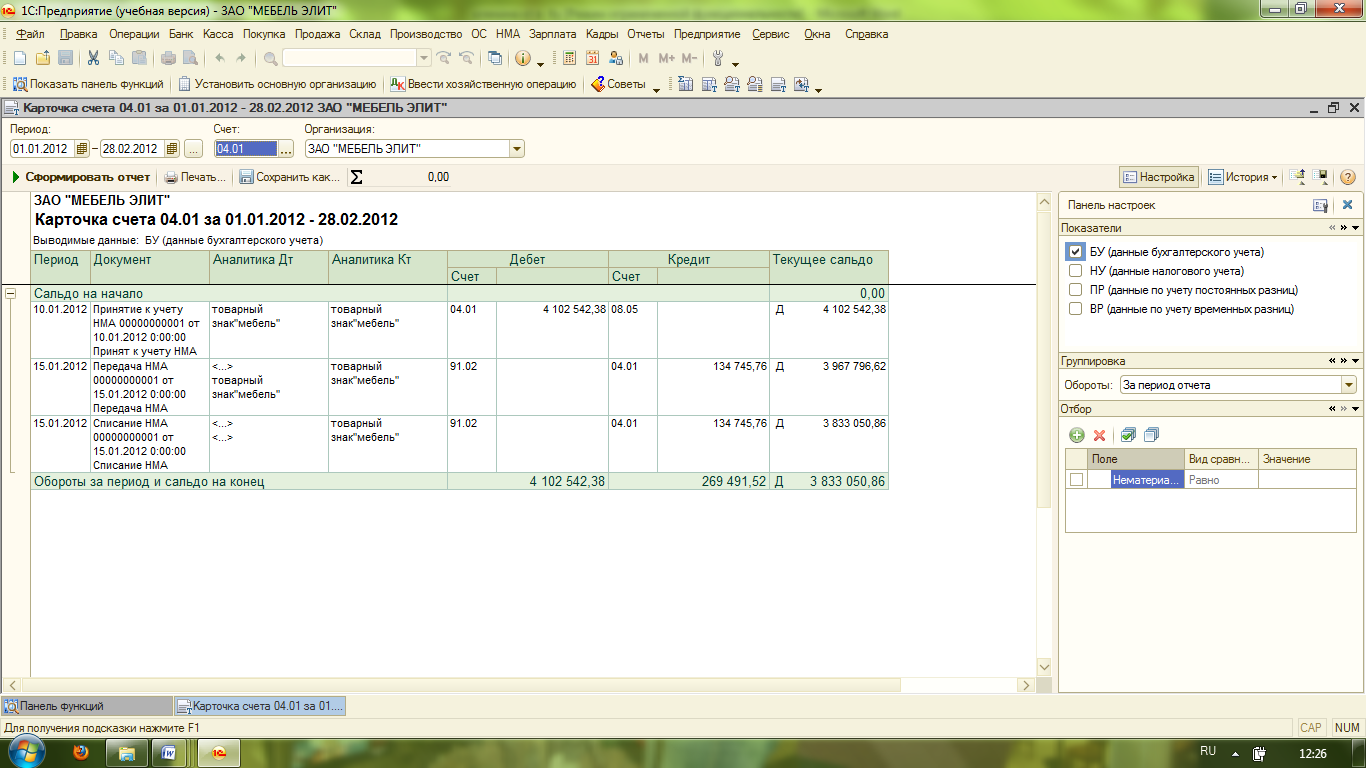Open the Файл menu

pos(31,34)
